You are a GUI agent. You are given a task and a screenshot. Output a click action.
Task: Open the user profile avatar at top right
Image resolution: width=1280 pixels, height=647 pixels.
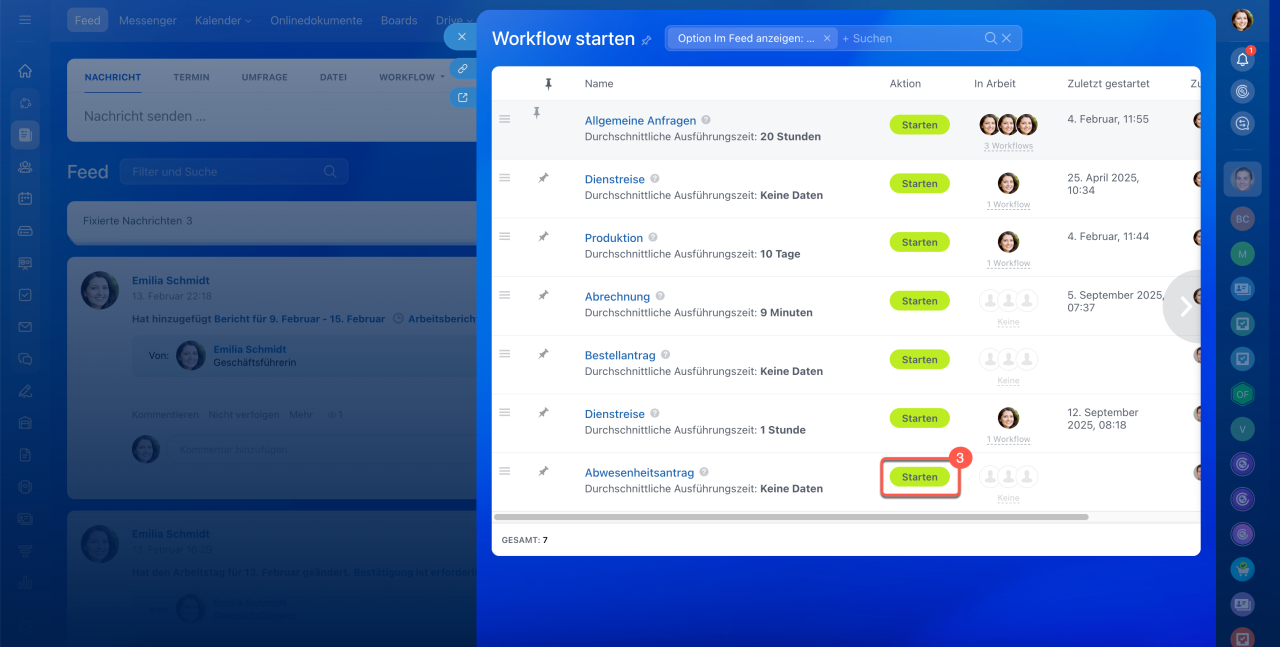click(1242, 20)
